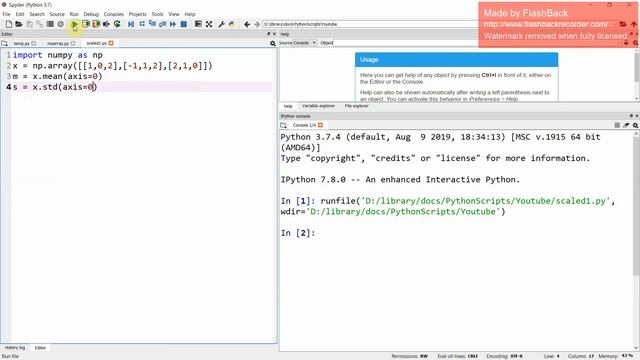Open the File menu

coord(7,14)
